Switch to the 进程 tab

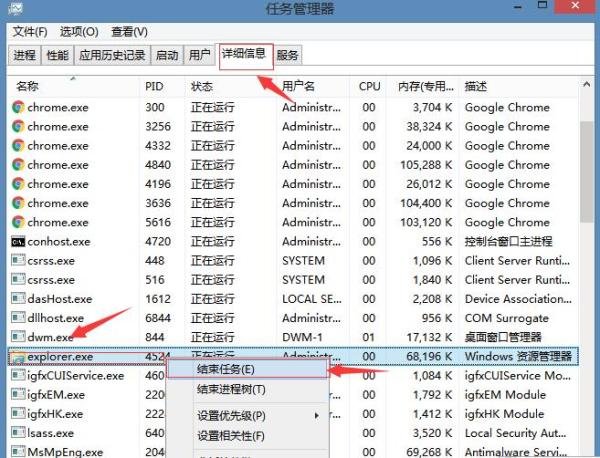click(24, 55)
